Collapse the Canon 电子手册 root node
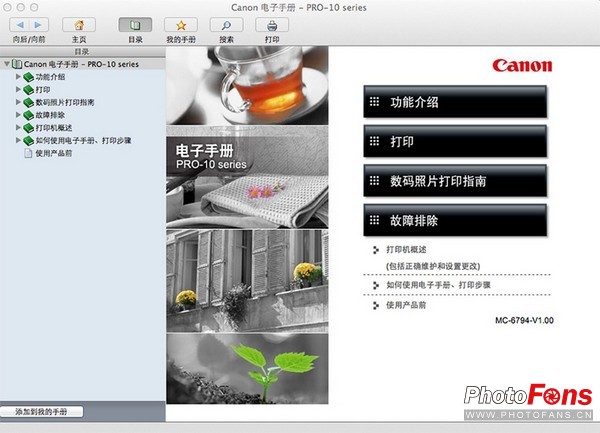This screenshot has height=433, width=600. 6,64
